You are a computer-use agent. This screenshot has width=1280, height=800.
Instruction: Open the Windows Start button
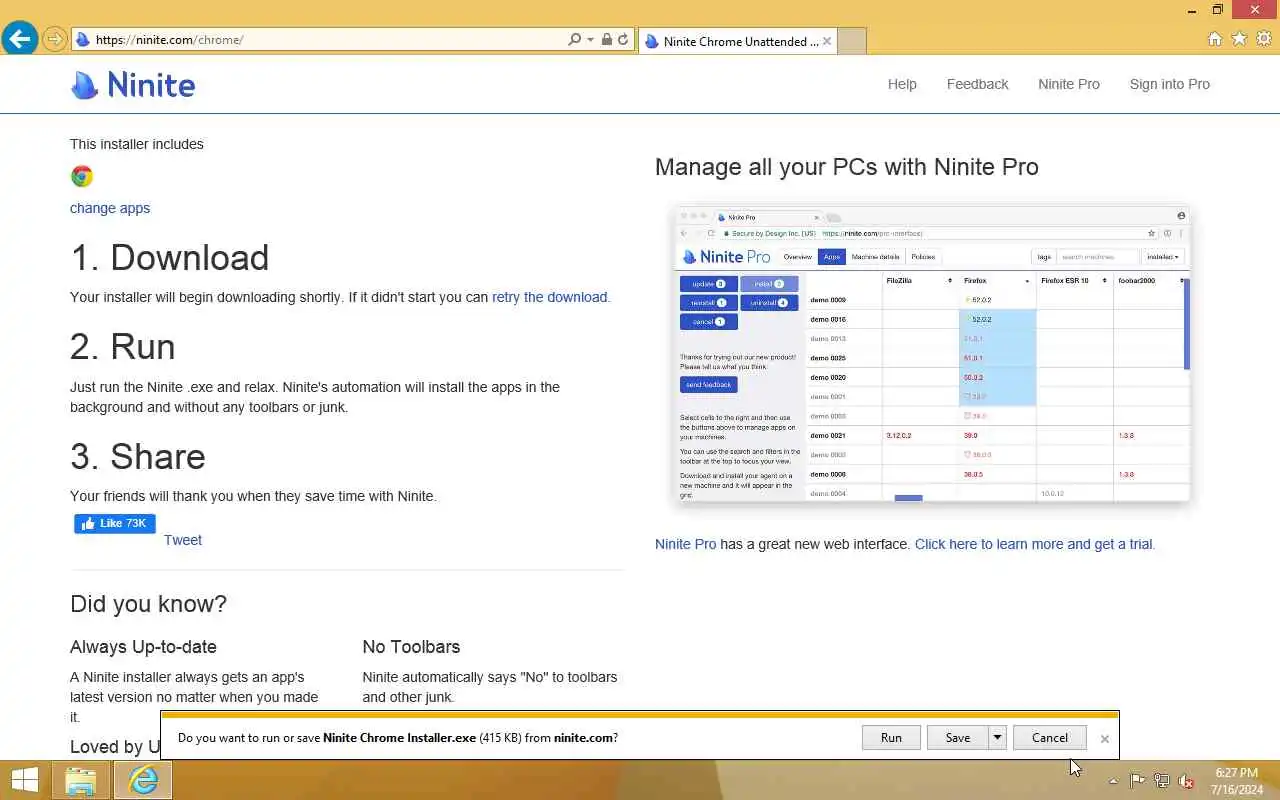(25, 780)
